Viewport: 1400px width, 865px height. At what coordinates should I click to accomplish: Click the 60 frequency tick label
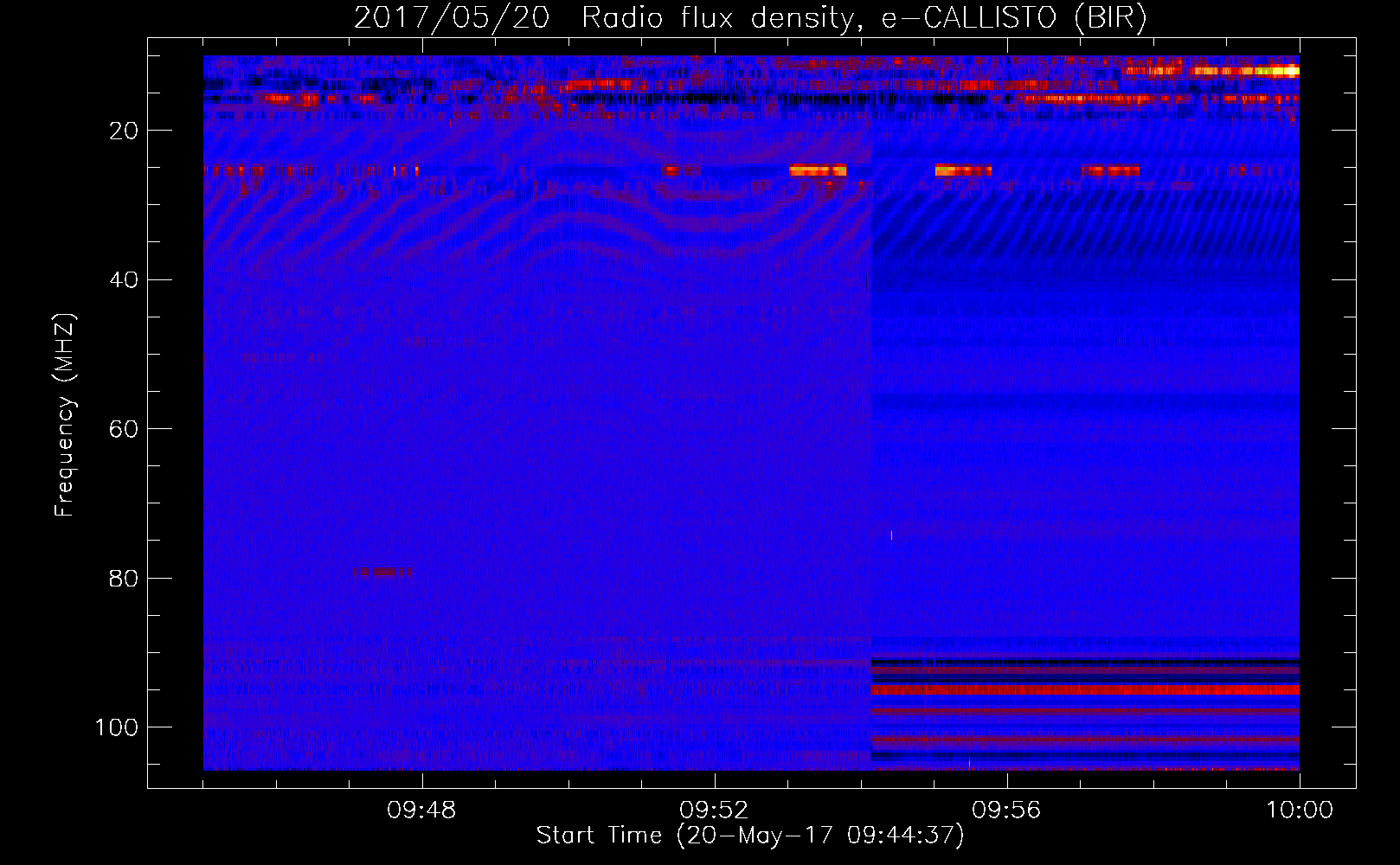click(124, 430)
